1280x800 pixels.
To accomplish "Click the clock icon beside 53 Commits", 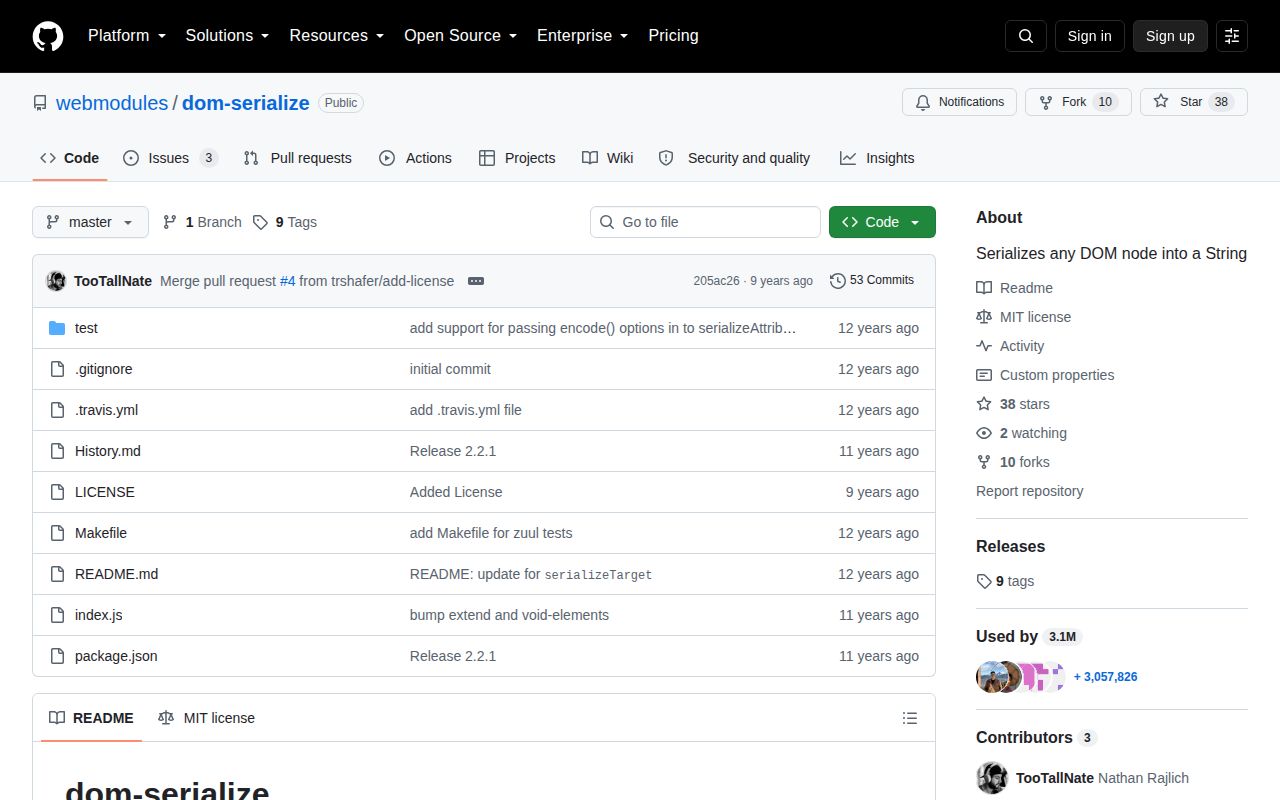I will [x=838, y=281].
